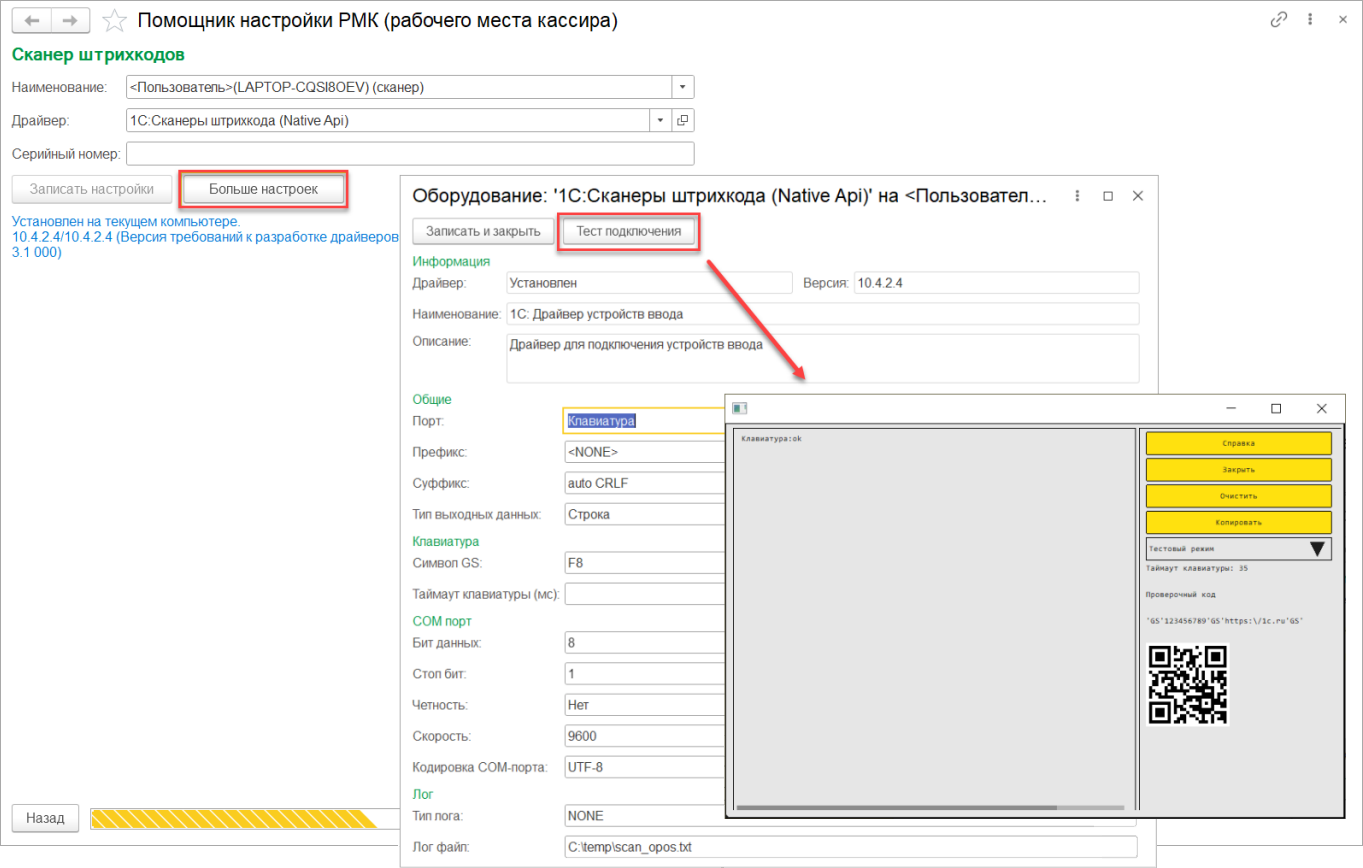The width and height of the screenshot is (1363, 868).
Task: Click the Префикс field showing <NONE>
Action: coord(644,452)
